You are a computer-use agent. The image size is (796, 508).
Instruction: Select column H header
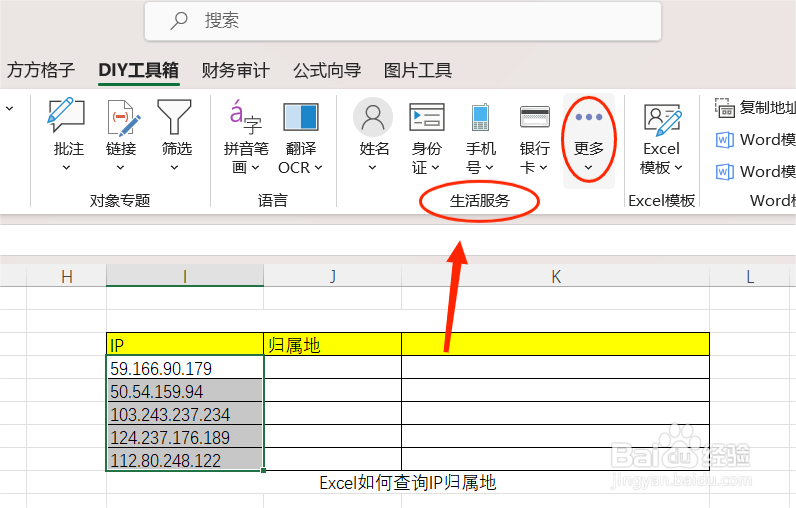point(67,277)
